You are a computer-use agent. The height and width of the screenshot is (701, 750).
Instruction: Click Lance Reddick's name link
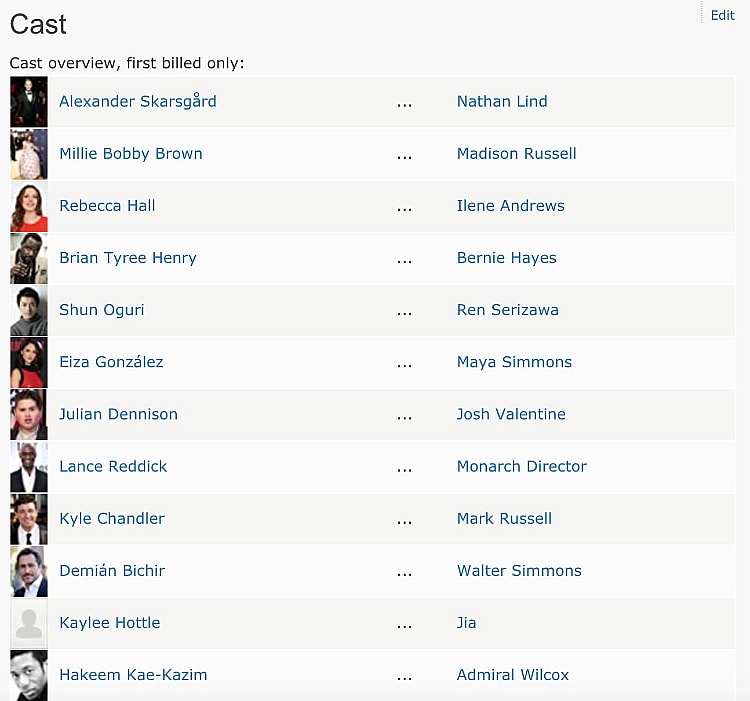(113, 466)
